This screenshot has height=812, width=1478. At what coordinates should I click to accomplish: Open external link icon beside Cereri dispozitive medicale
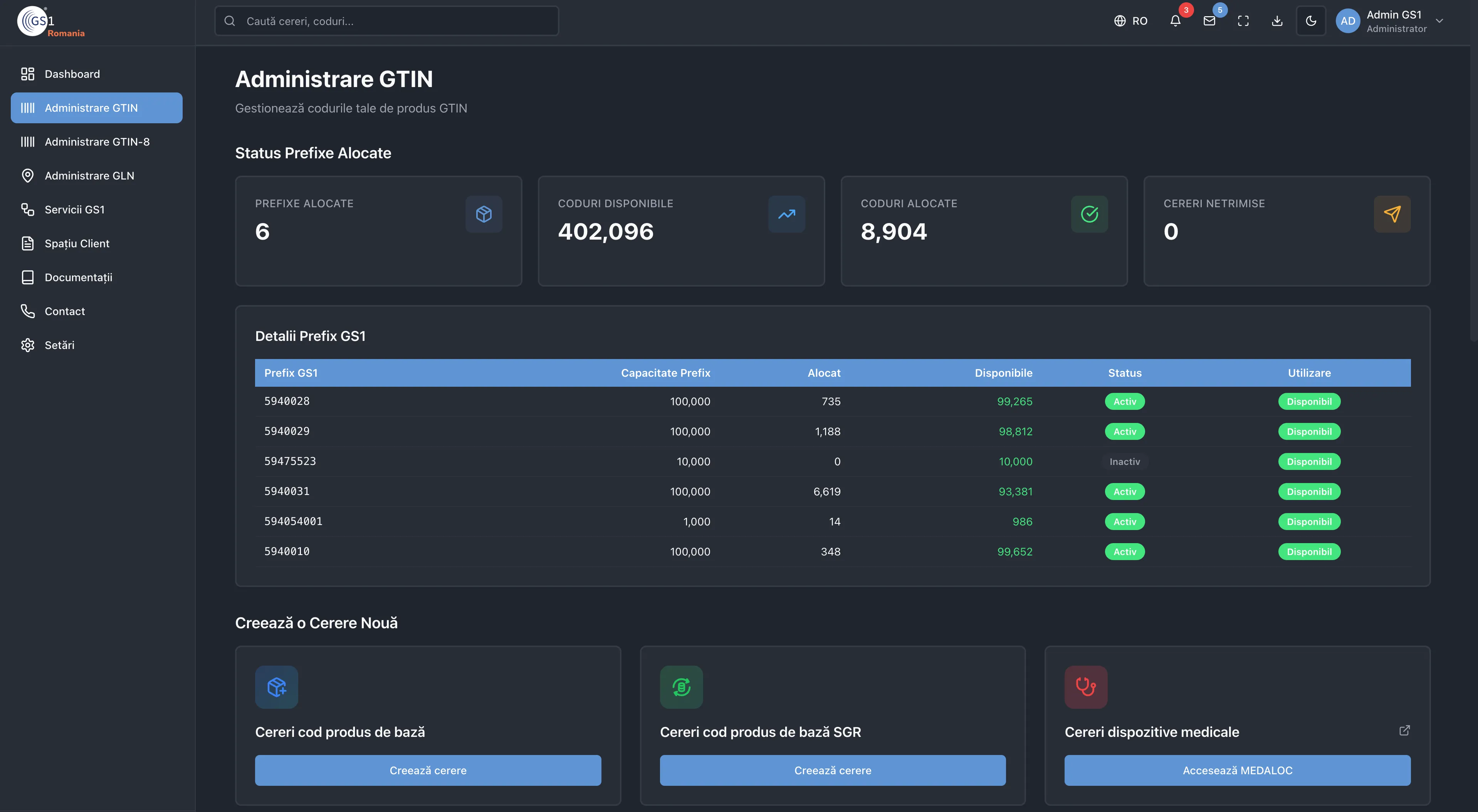pos(1404,731)
